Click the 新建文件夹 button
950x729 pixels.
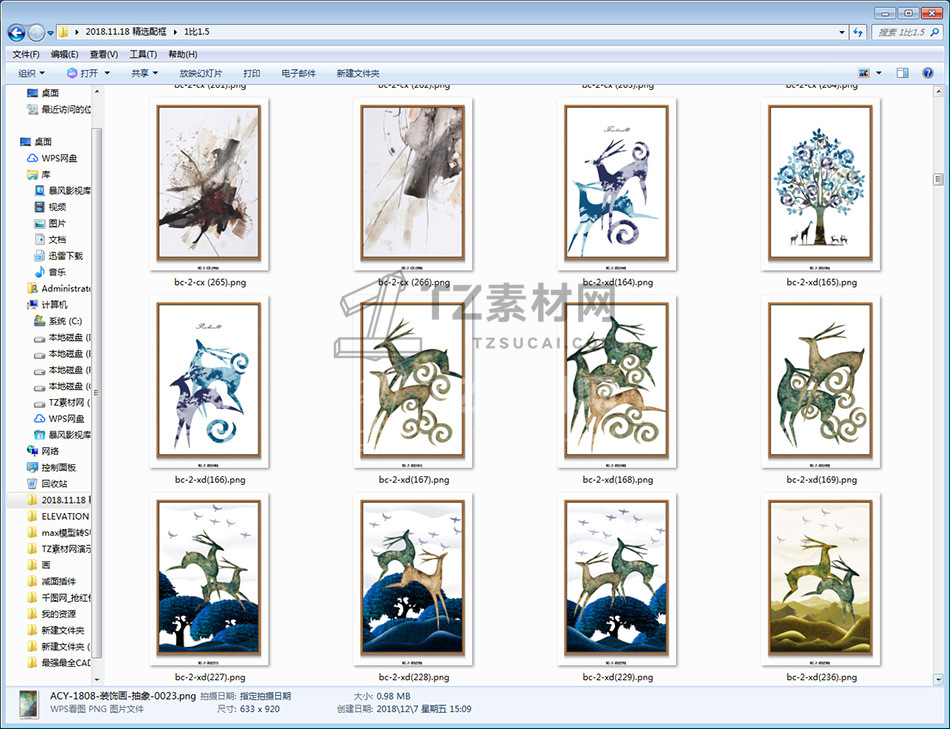click(x=358, y=73)
